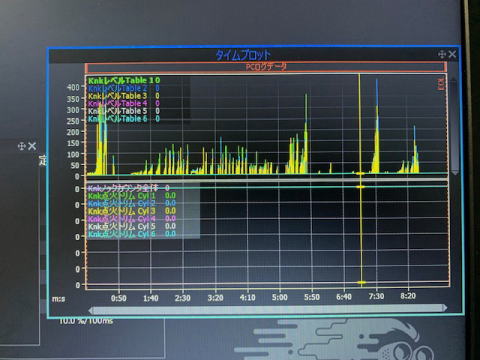This screenshot has height=360, width=480.
Task: Select legend entry KnkレベルTable 3
Action: click(124, 96)
